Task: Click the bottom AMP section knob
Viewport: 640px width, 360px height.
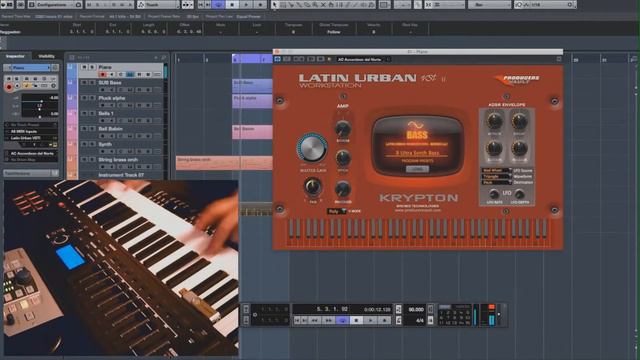Action: pos(343,189)
